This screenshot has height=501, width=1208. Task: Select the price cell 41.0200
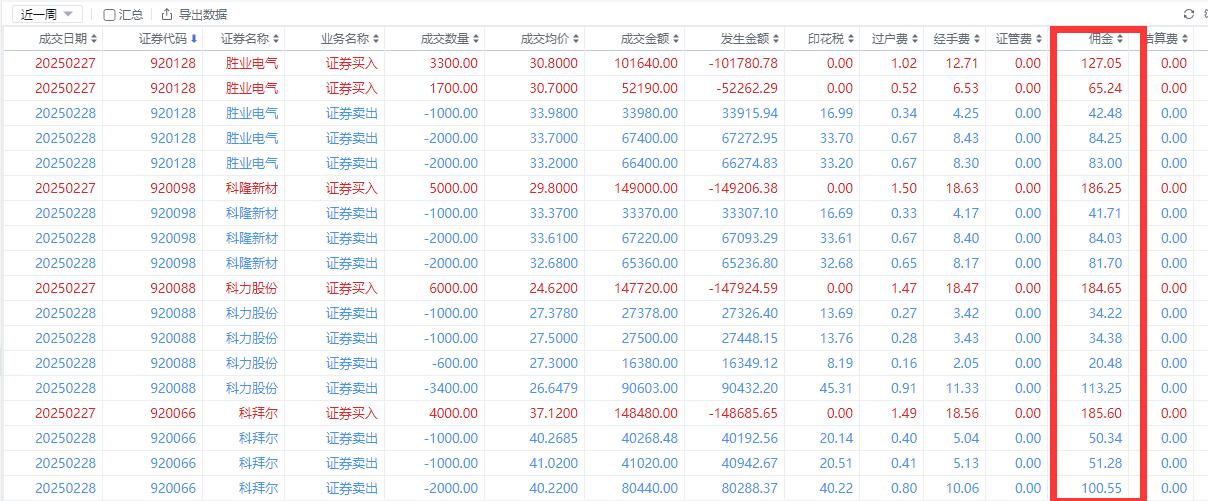555,463
